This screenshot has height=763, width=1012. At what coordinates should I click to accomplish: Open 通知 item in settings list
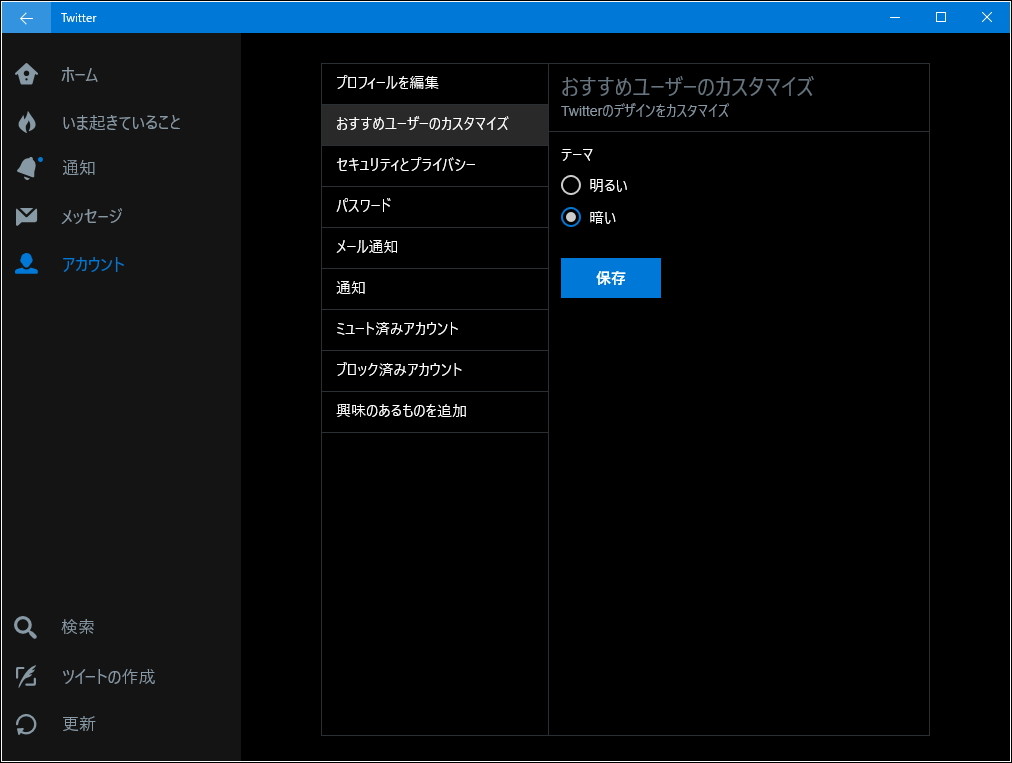[435, 289]
